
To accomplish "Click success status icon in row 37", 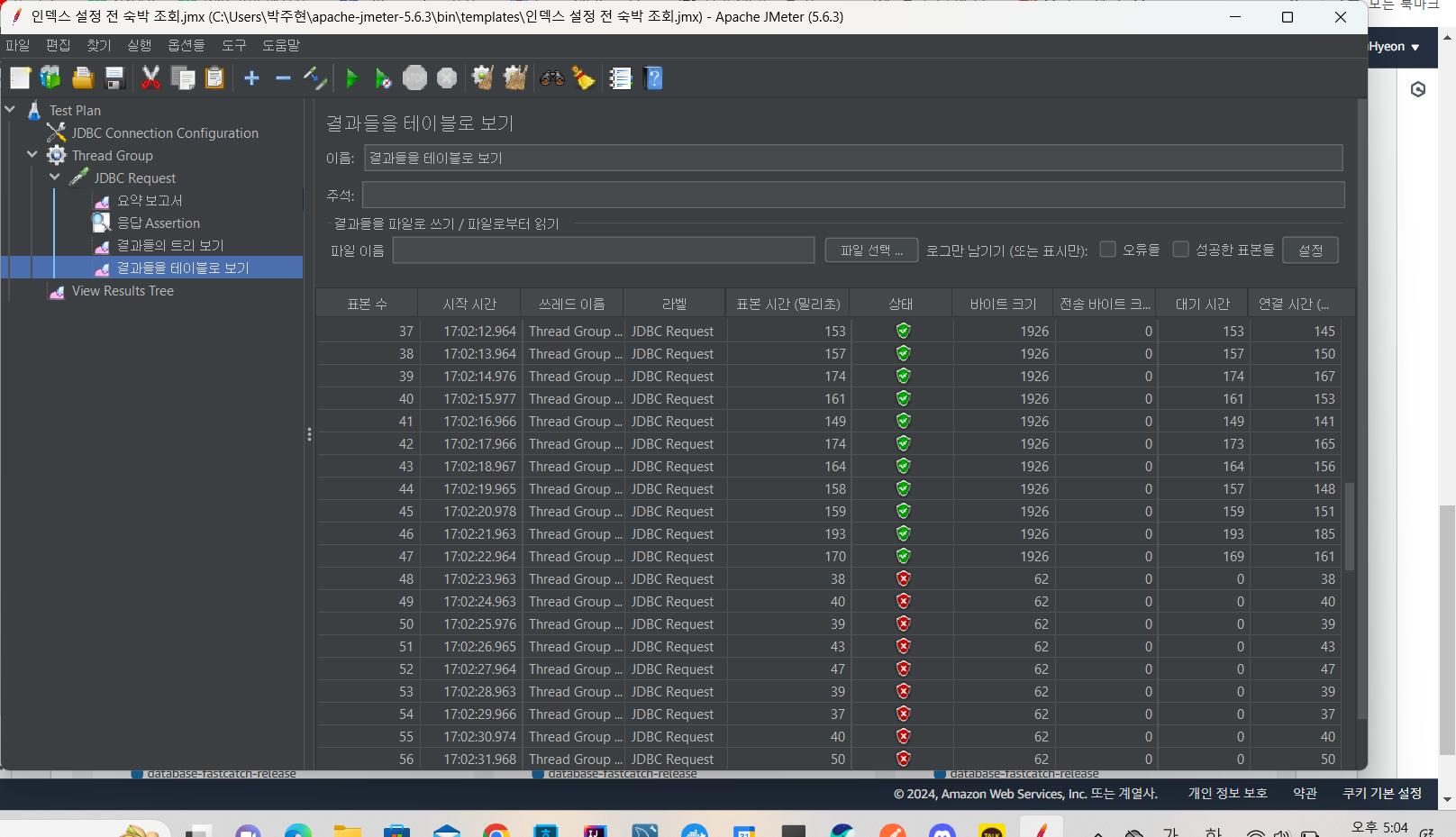I will [x=903, y=331].
